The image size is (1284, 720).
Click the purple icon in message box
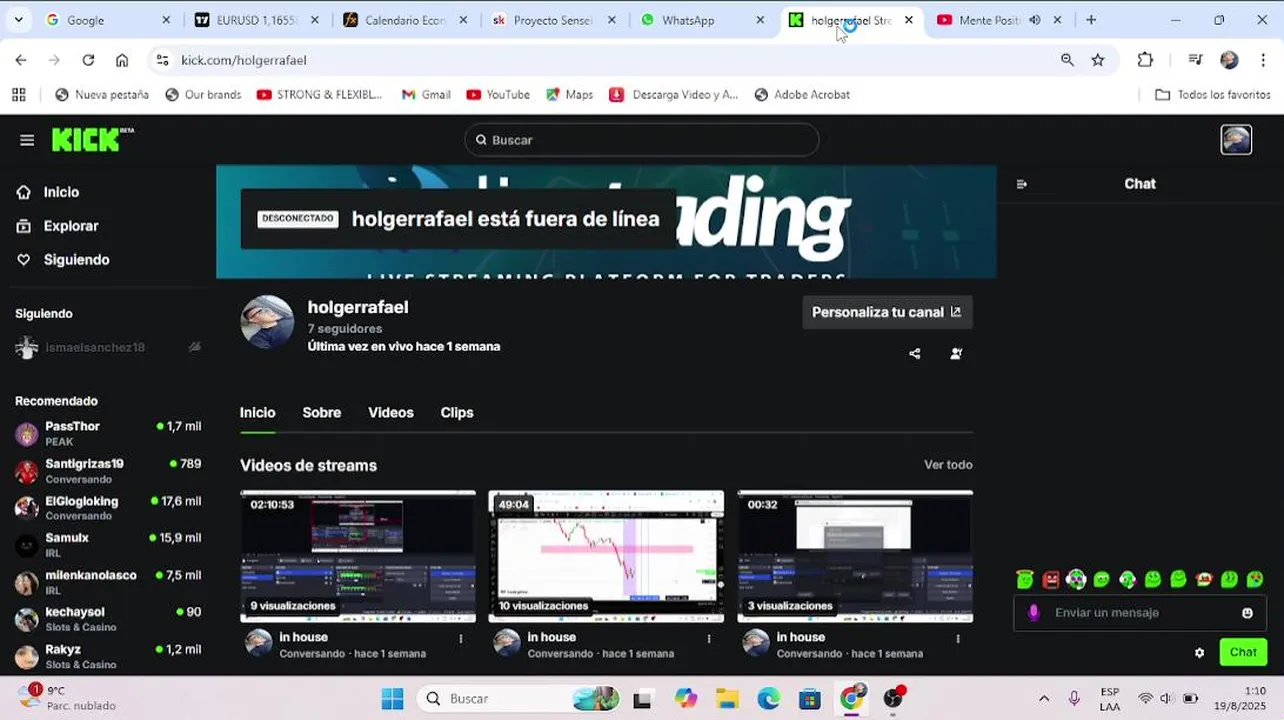pyautogui.click(x=1034, y=613)
